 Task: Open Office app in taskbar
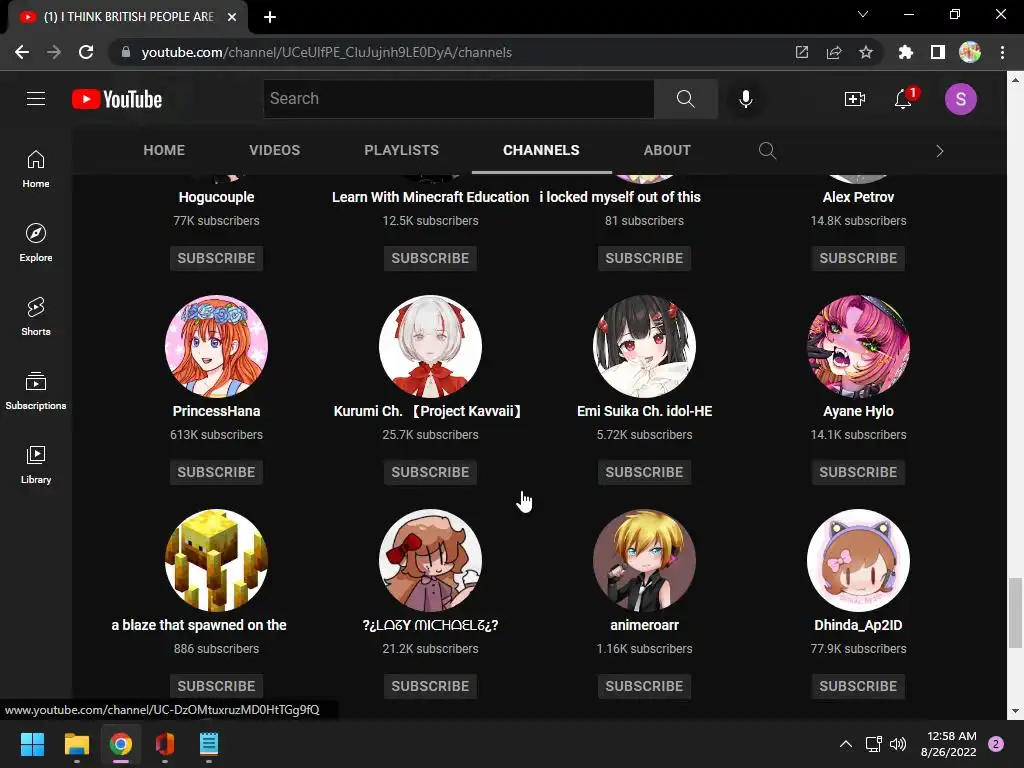click(x=165, y=744)
